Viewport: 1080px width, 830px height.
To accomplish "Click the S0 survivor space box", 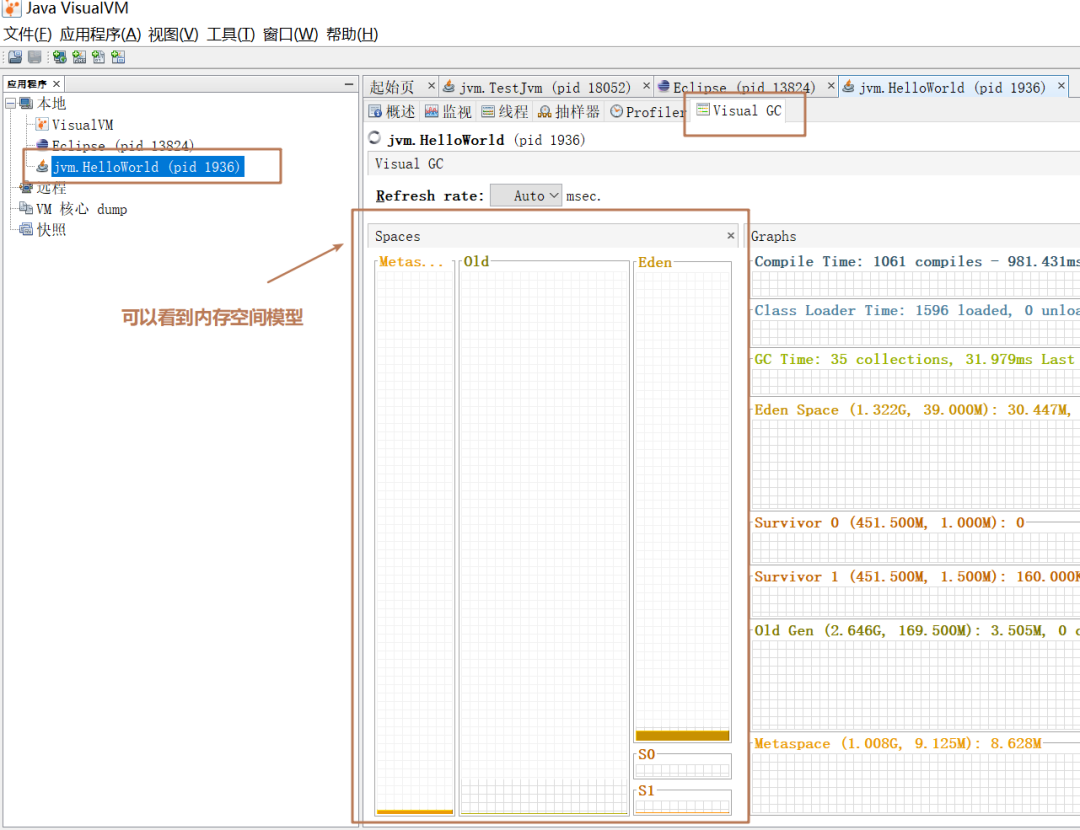I will tap(683, 764).
